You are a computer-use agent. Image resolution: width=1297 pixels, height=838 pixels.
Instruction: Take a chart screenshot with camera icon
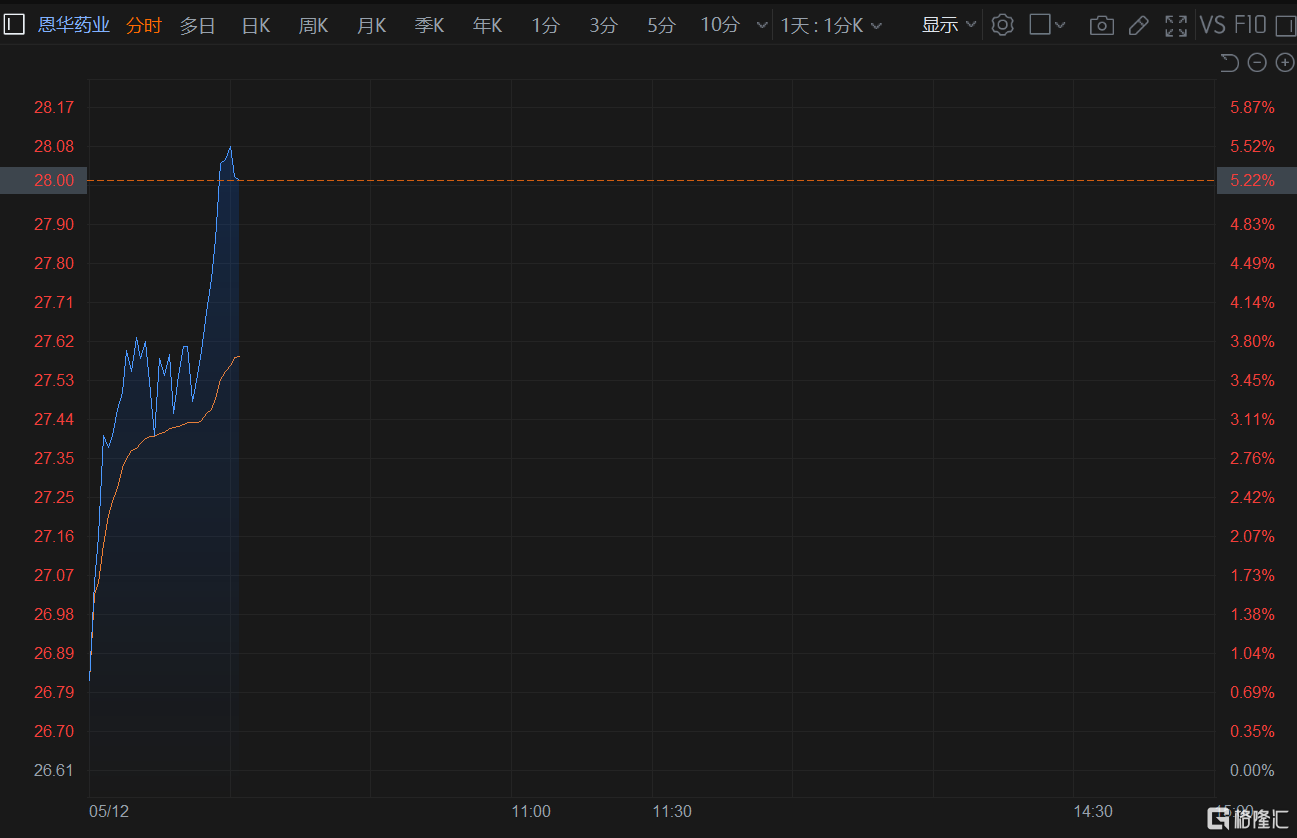[1101, 25]
